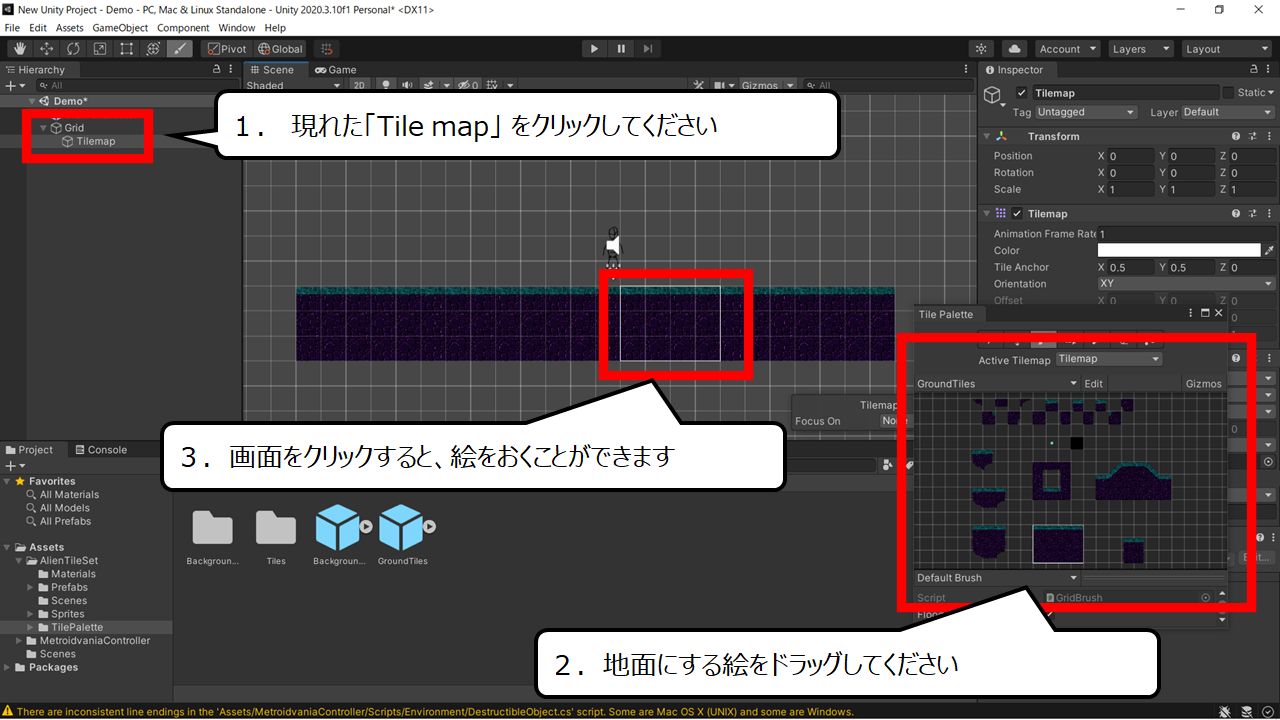This screenshot has height=720, width=1280.
Task: Toggle Global handle rotation
Action: click(x=280, y=49)
